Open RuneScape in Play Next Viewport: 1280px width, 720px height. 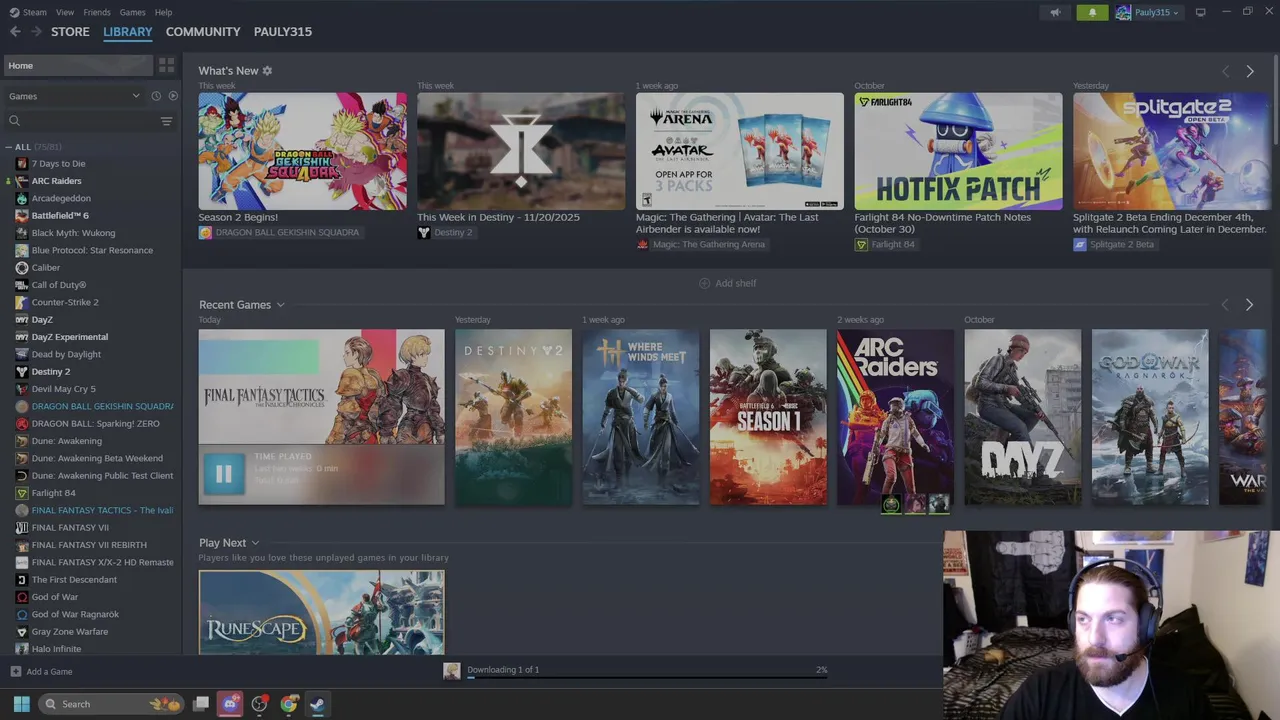(321, 612)
